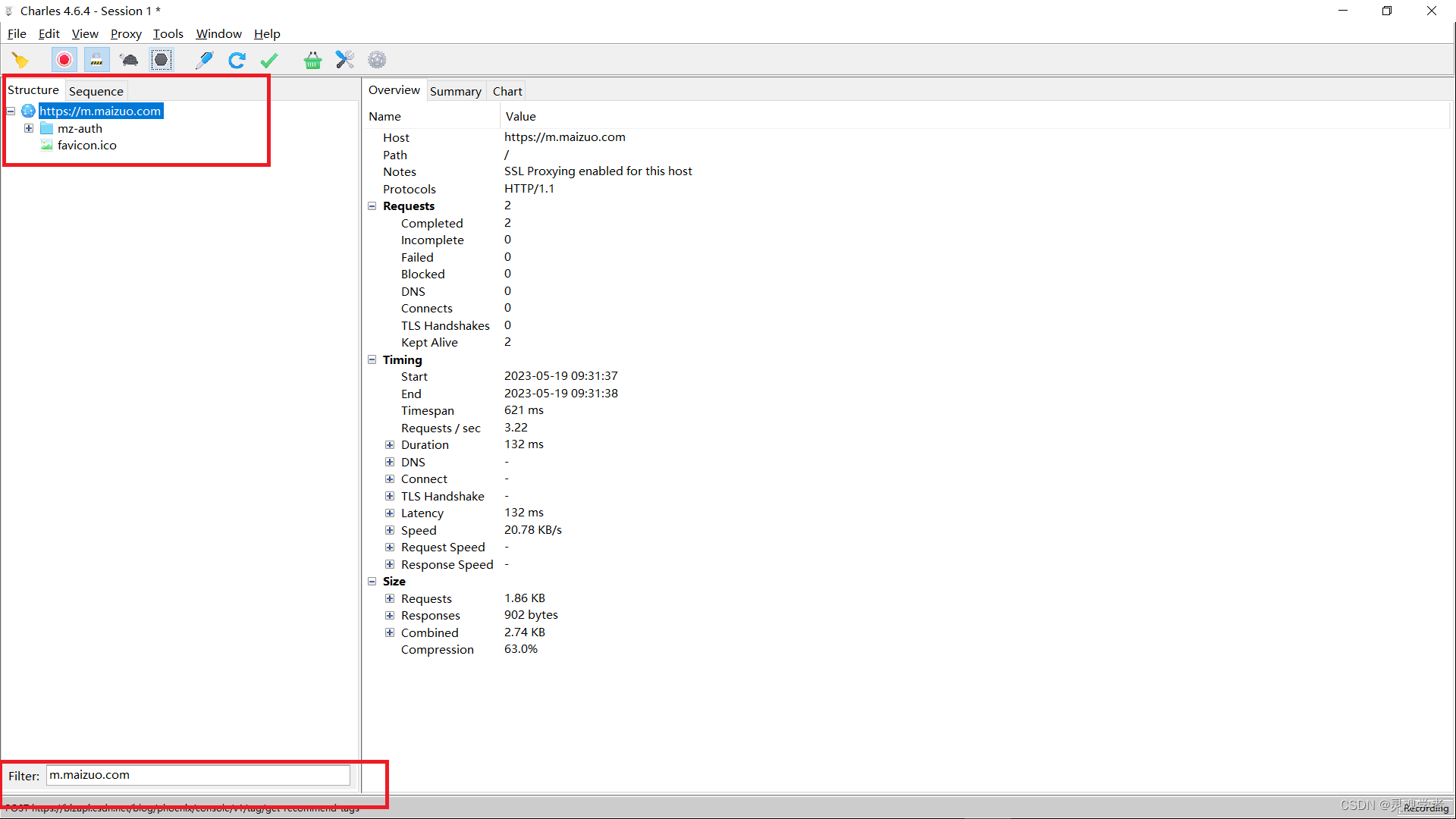Screen dimensions: 1456x819
Task: Expand the mz-auth folder
Action: [x=29, y=128]
